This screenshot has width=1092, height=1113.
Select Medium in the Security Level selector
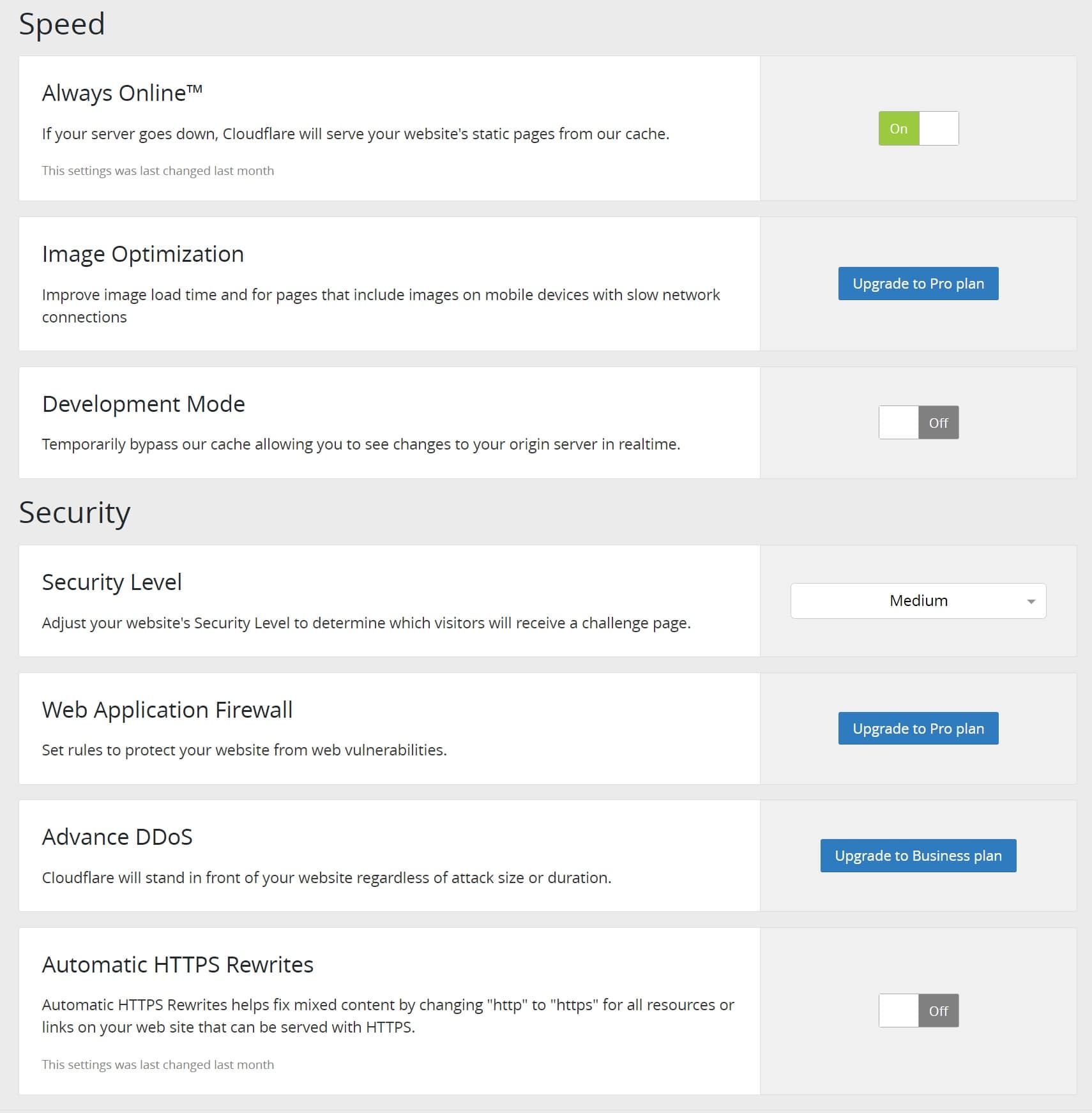(918, 600)
